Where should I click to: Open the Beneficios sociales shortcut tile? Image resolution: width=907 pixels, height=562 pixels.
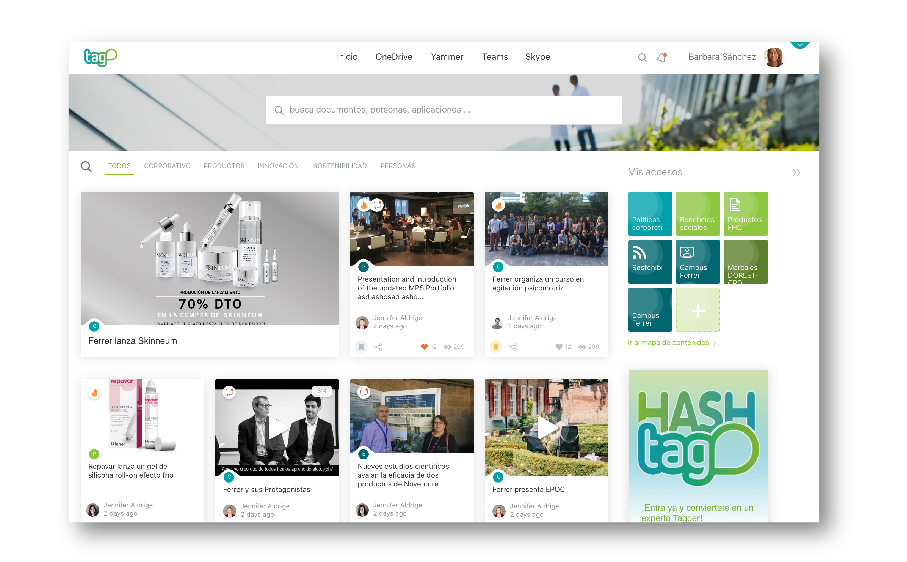click(x=698, y=214)
